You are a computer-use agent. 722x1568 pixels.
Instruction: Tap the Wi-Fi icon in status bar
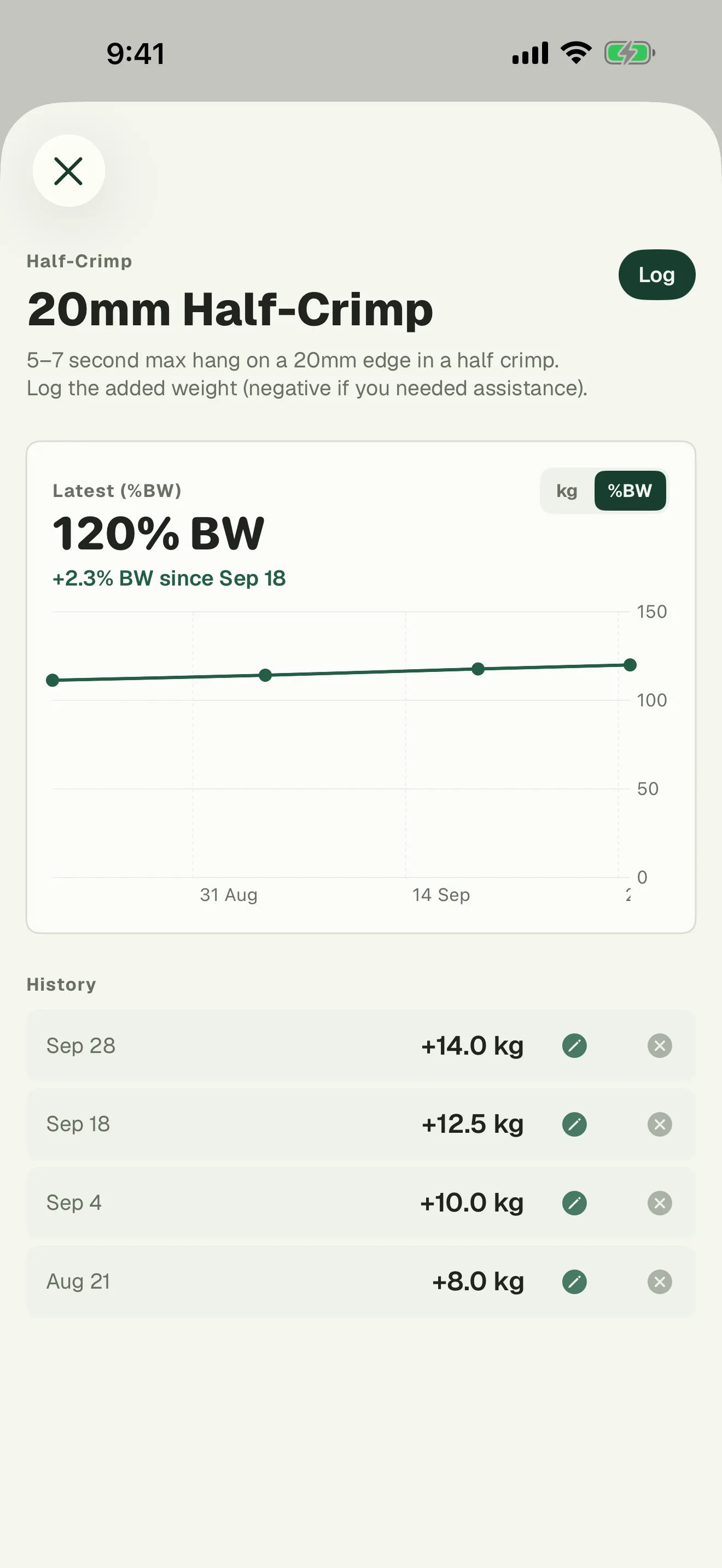coord(577,53)
